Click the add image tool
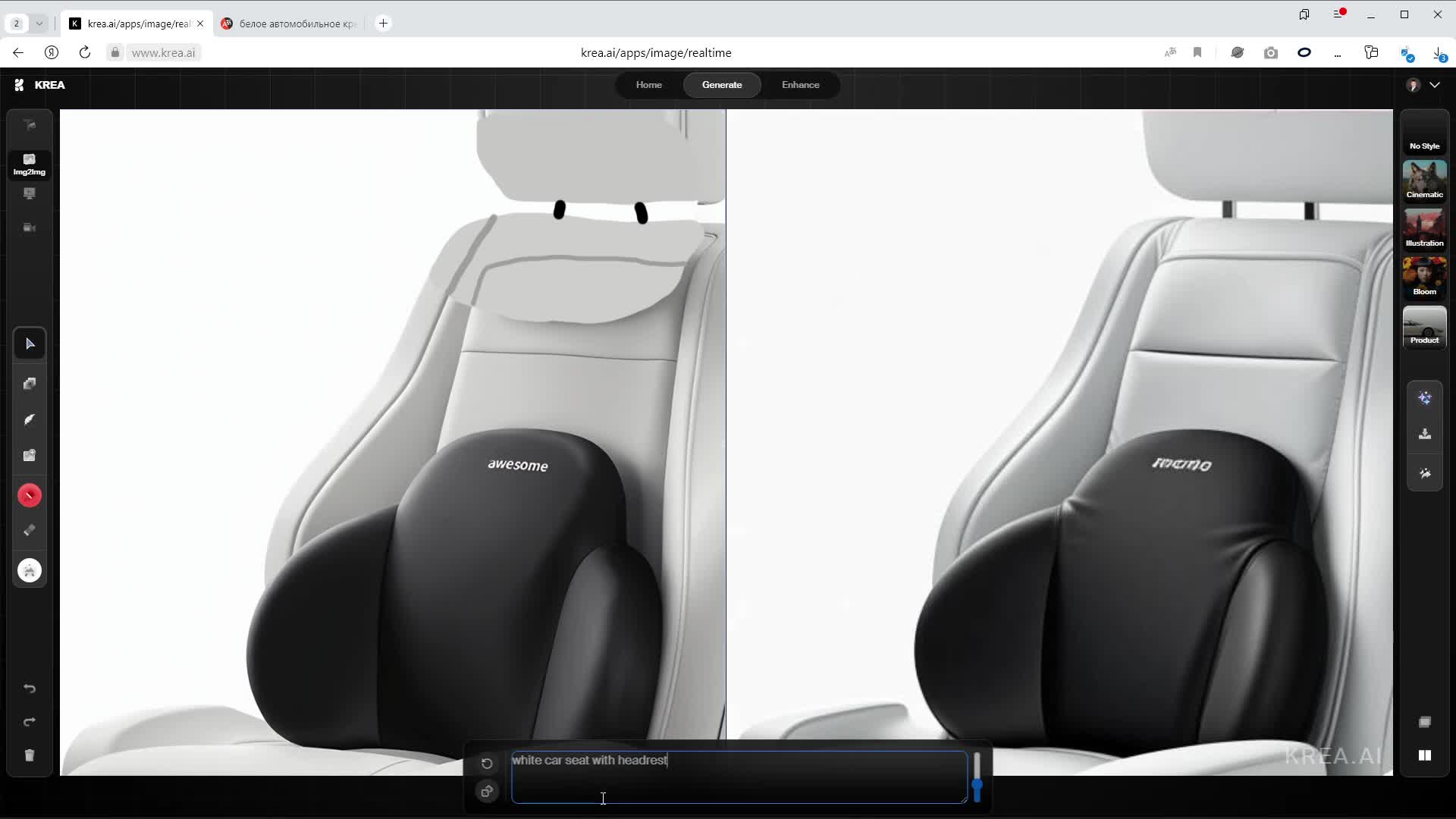Viewport: 1456px width, 819px height. tap(30, 456)
